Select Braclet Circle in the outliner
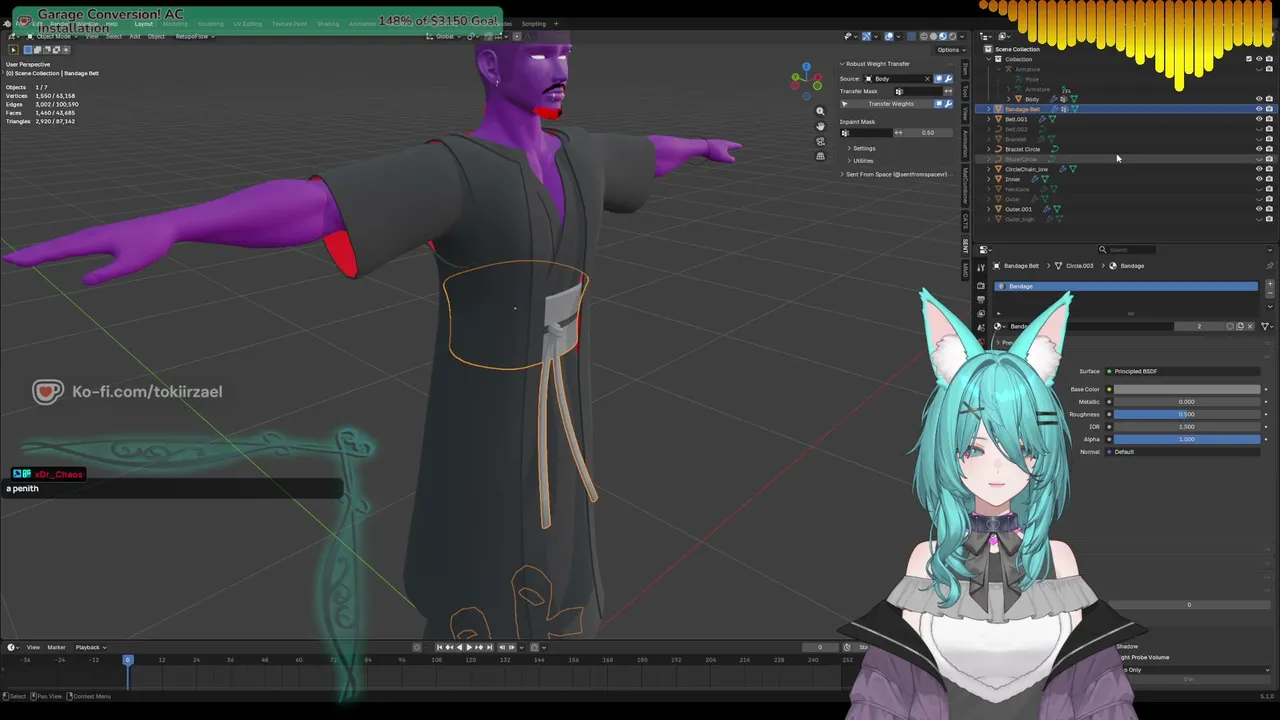1280x720 pixels. coord(1022,149)
